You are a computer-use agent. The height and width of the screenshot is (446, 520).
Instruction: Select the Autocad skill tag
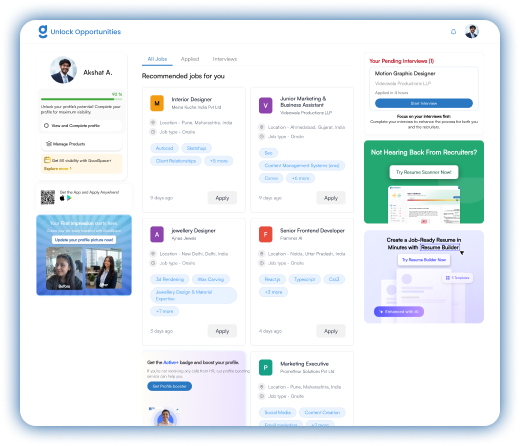pyautogui.click(x=164, y=148)
